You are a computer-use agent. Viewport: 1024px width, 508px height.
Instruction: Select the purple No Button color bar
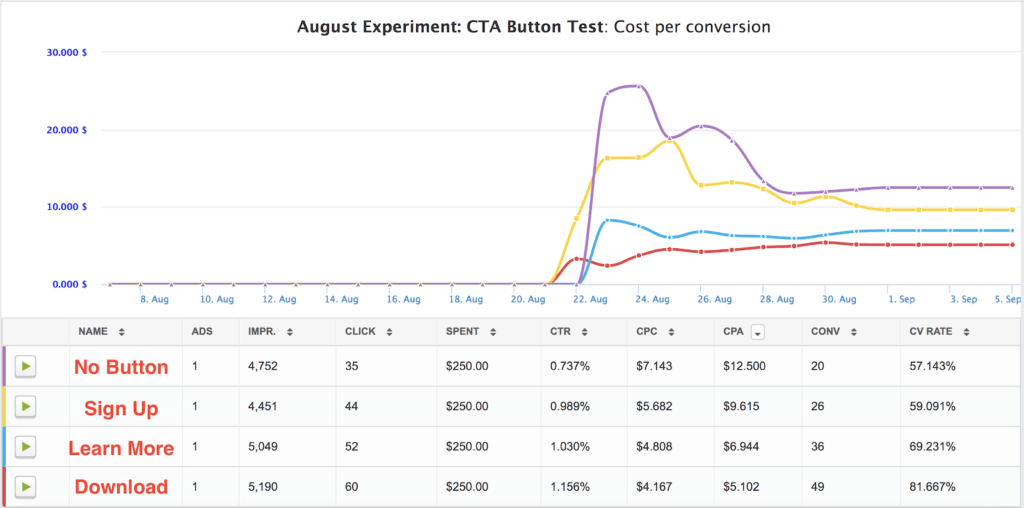[x=4, y=367]
